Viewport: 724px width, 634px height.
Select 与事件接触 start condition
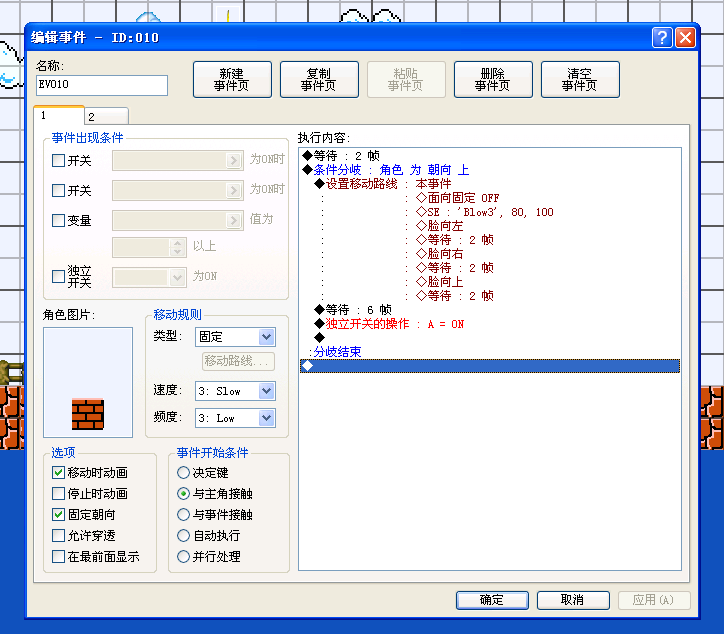[x=183, y=514]
